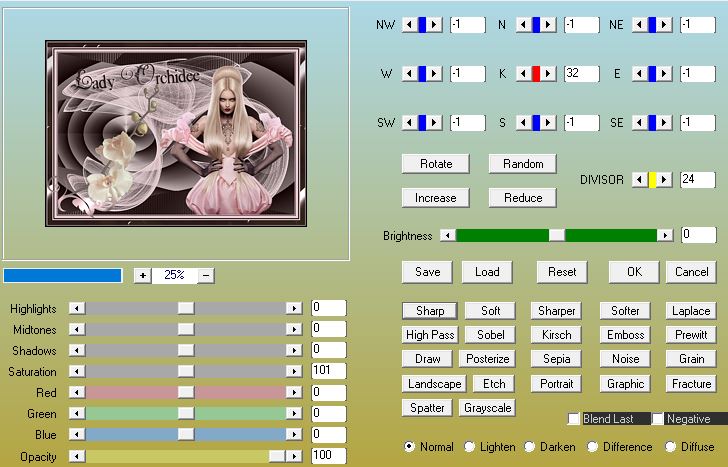728x467 pixels.
Task: Increase DIVISOR with right arrow
Action: coord(664,180)
